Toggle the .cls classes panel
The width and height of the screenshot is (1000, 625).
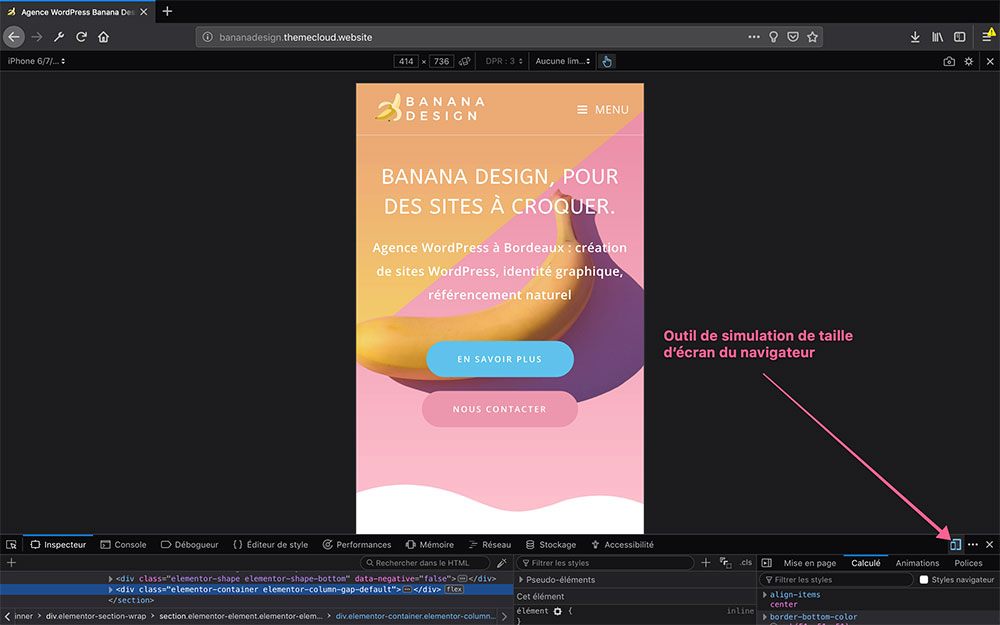746,562
